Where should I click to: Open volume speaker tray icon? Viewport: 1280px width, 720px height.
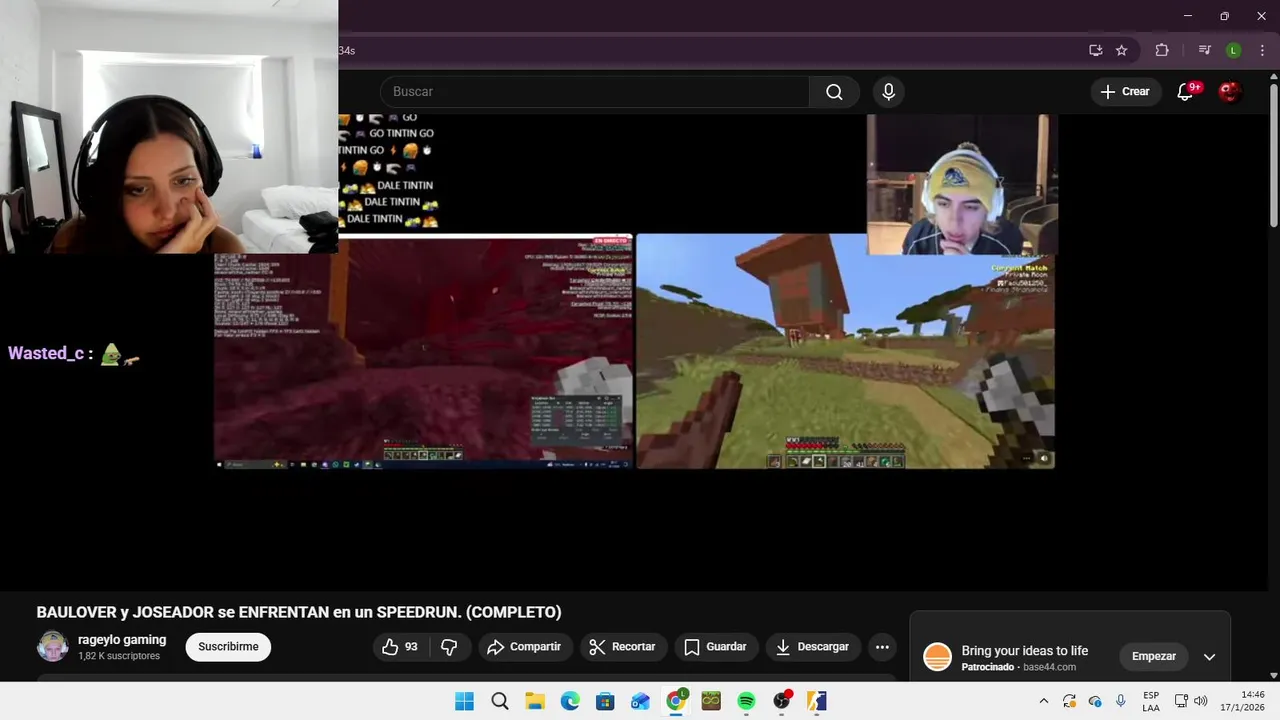pos(1201,701)
